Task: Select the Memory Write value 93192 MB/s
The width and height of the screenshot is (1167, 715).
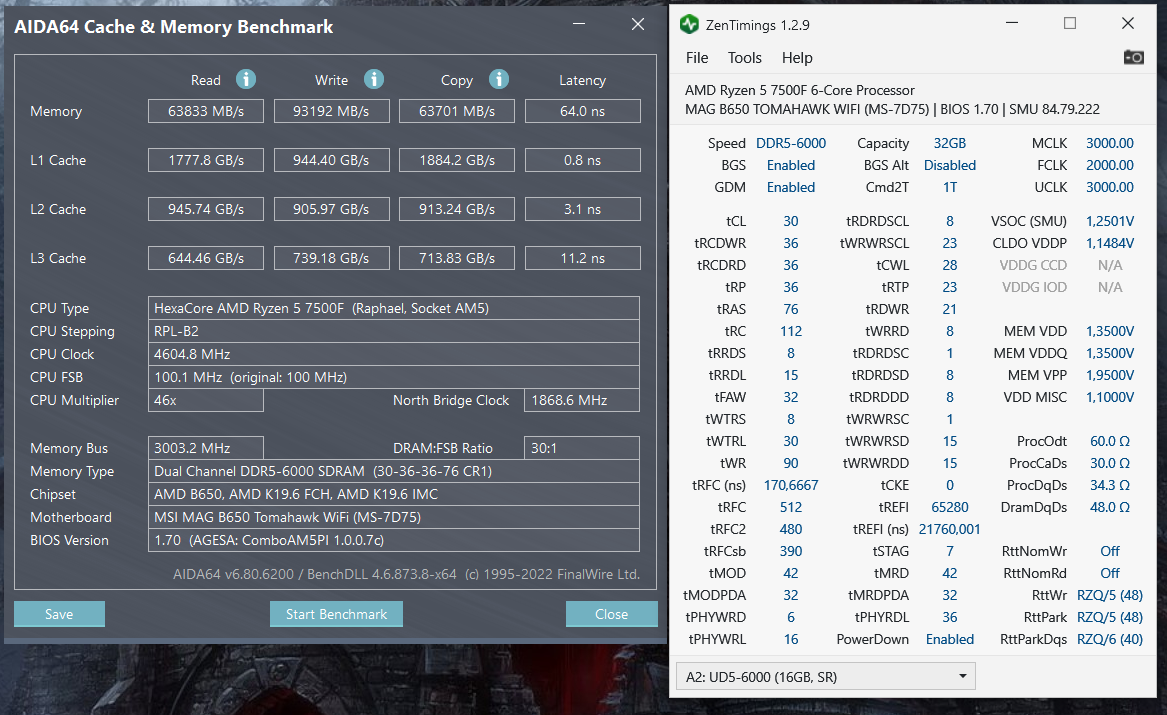Action: pyautogui.click(x=331, y=111)
